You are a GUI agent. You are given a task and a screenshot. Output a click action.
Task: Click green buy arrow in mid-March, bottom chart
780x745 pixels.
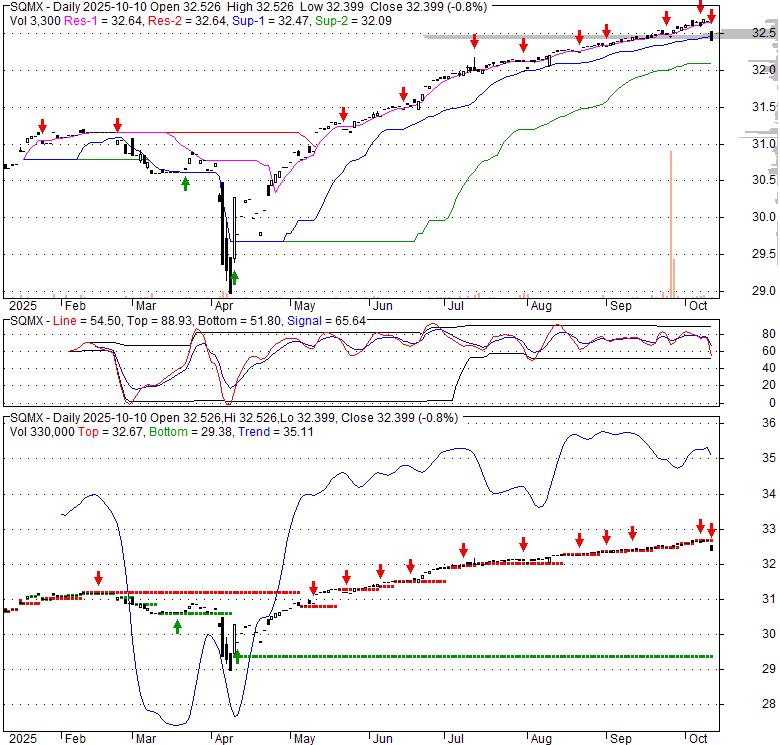(178, 627)
